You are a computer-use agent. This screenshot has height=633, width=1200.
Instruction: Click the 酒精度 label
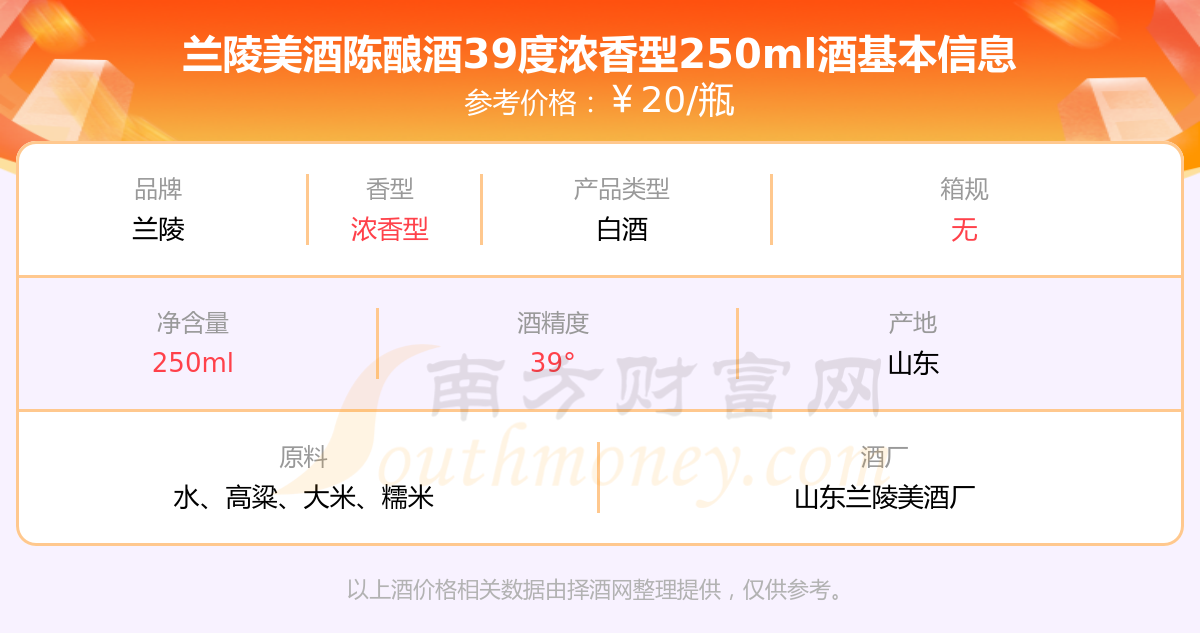(x=553, y=323)
